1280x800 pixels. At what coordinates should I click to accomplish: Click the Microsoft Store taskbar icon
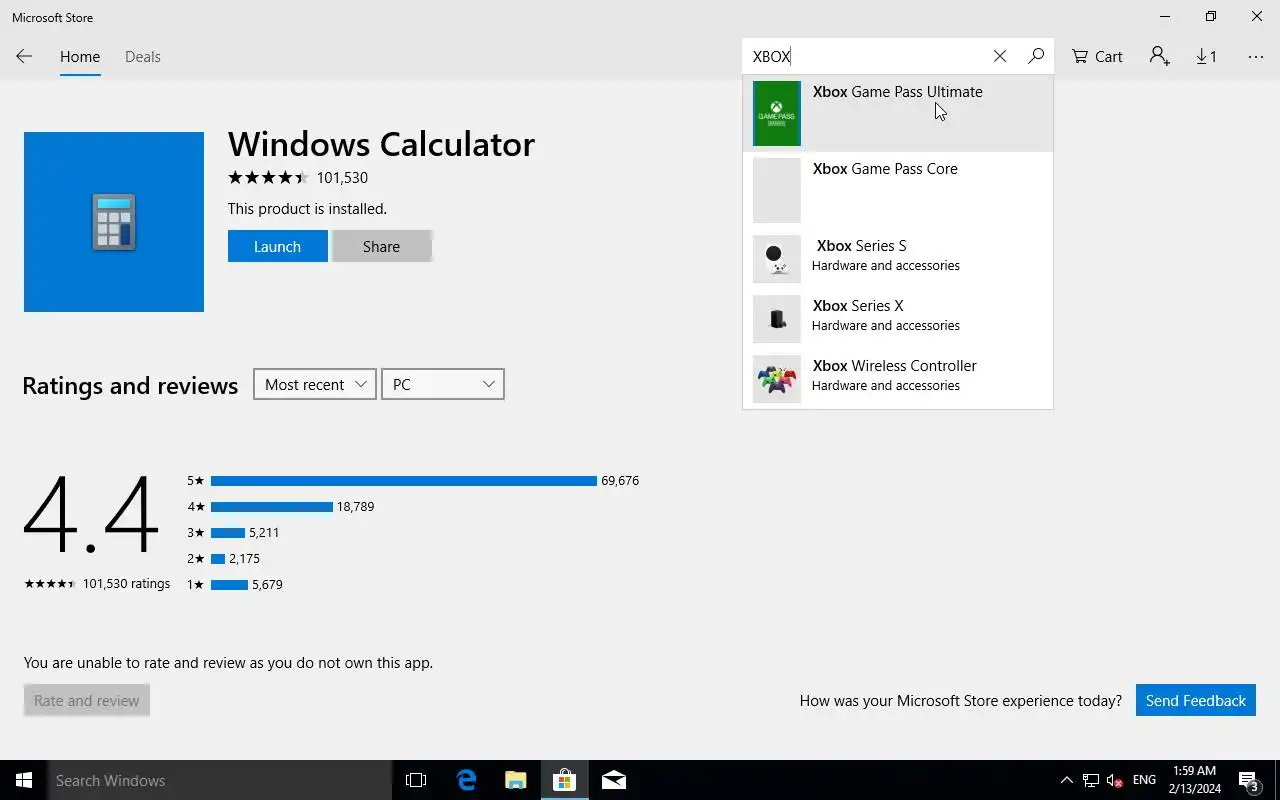click(564, 780)
